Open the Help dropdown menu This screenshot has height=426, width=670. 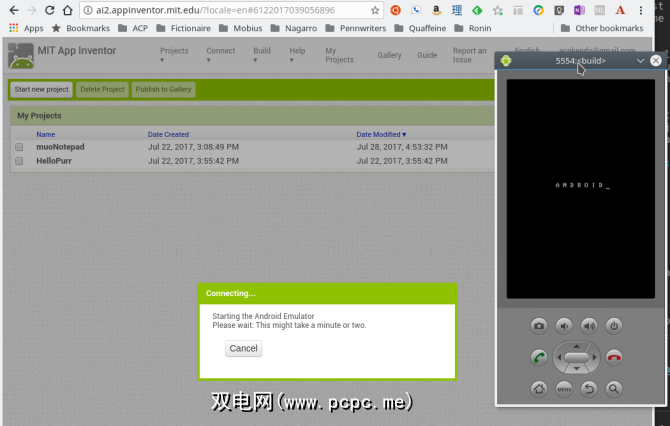[x=297, y=55]
